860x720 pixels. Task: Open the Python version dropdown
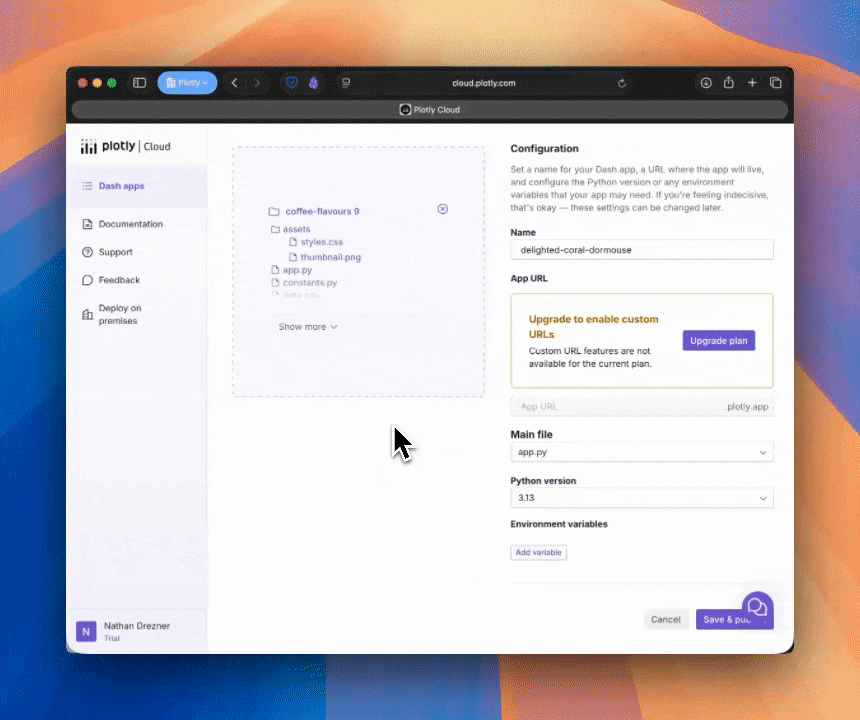tap(641, 498)
